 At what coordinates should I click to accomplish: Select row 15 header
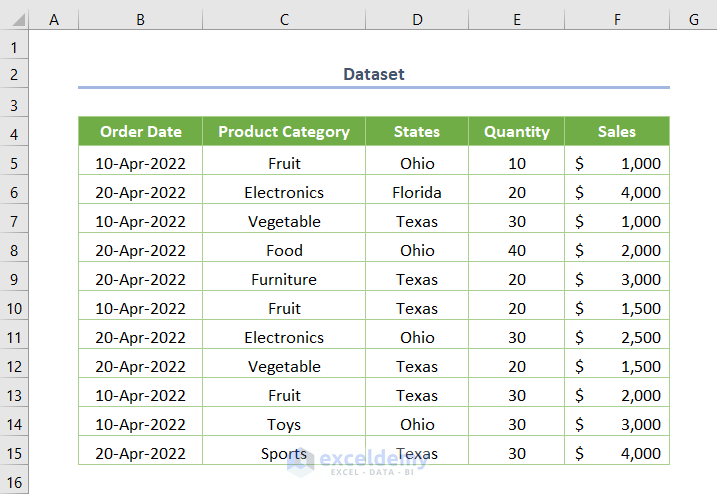tap(14, 453)
